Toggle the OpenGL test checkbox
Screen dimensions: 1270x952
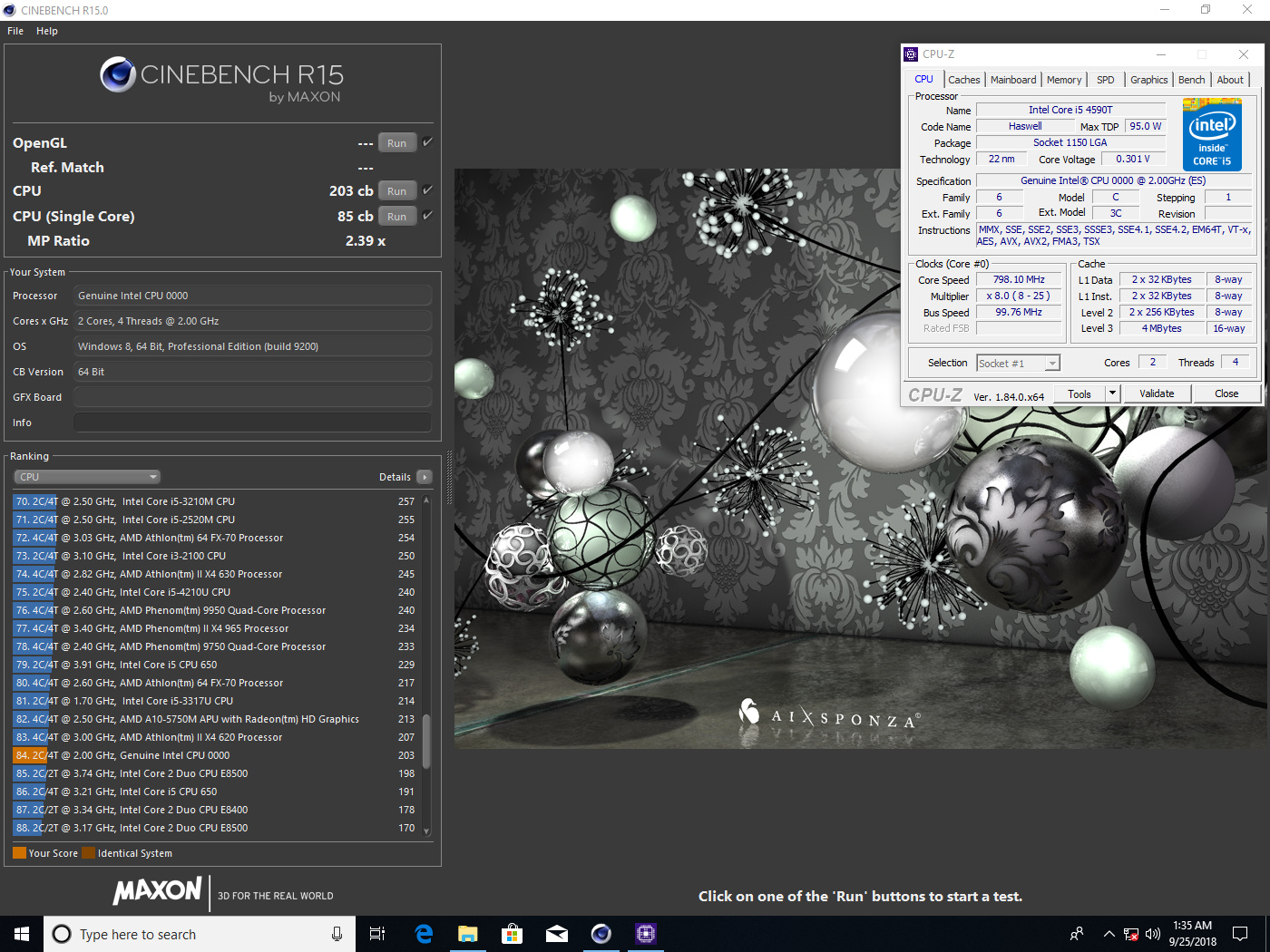pos(427,142)
